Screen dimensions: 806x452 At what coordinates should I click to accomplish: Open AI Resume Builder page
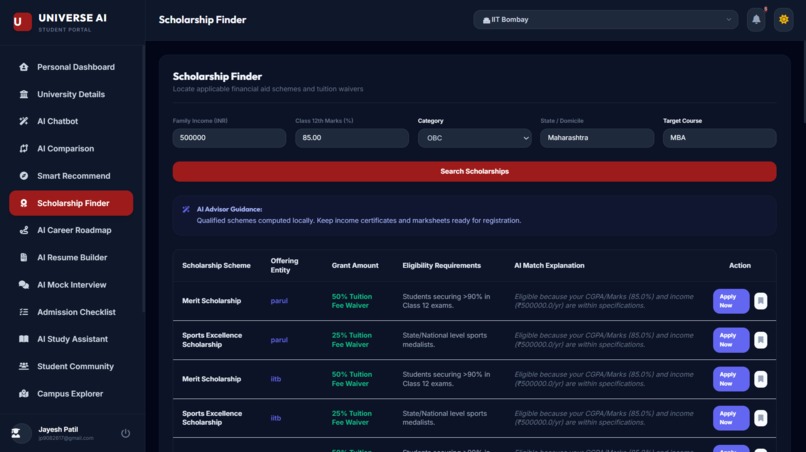(x=71, y=258)
